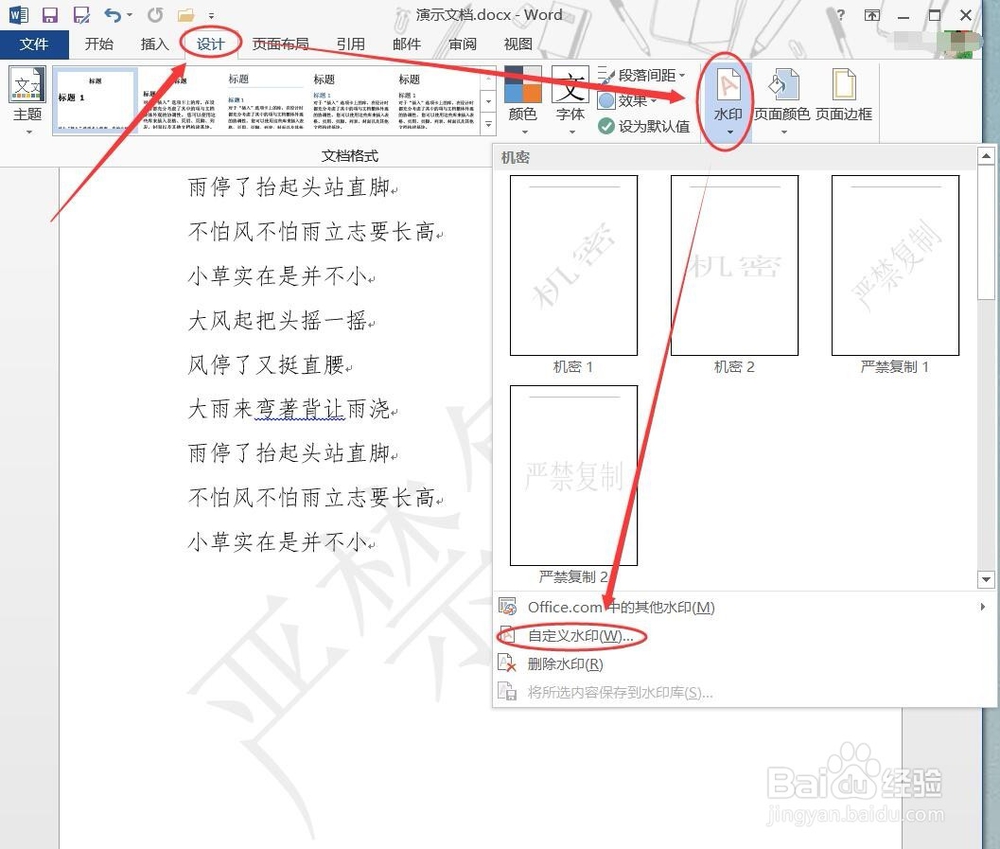Select the 设计 ribbon tab
Image resolution: width=1000 pixels, height=849 pixels.
tap(210, 44)
